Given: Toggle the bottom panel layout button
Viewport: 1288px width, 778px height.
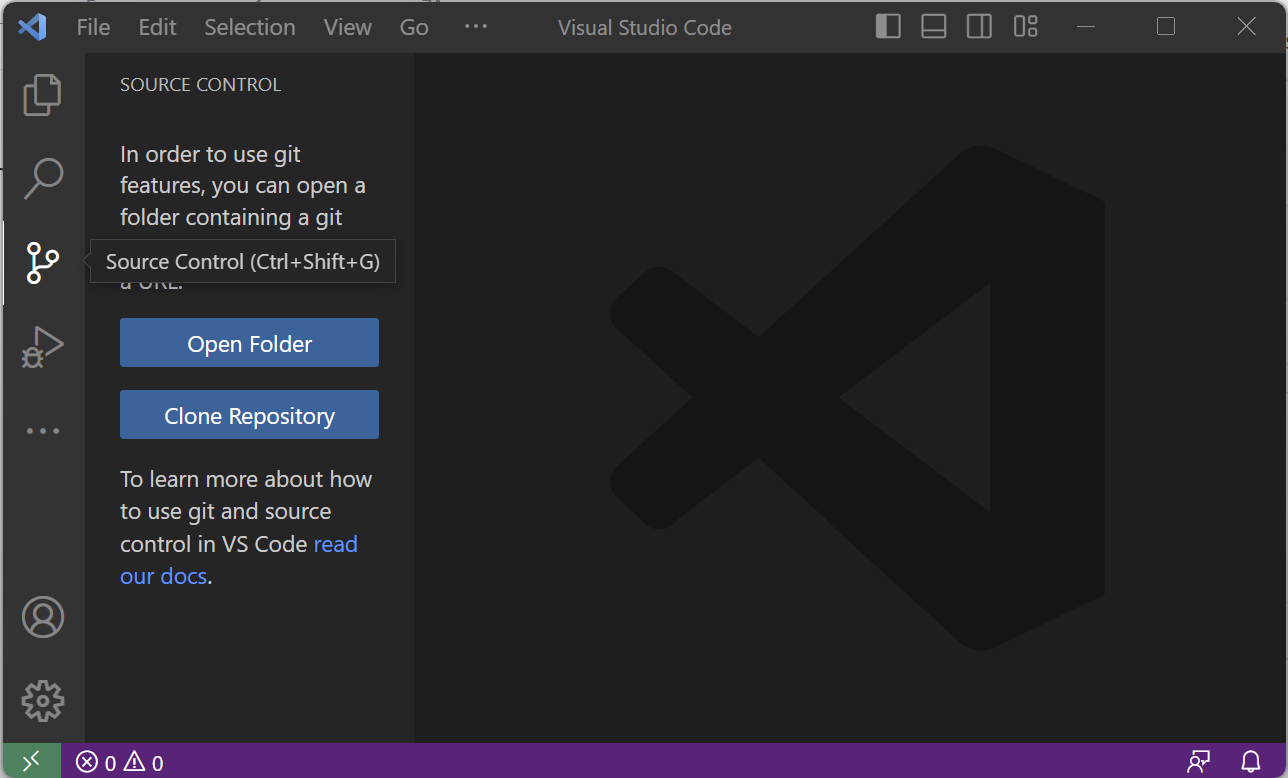Looking at the screenshot, I should pos(934,27).
